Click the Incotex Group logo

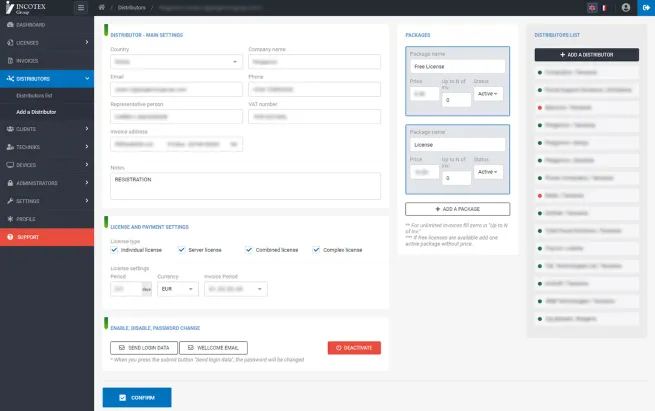tap(25, 8)
